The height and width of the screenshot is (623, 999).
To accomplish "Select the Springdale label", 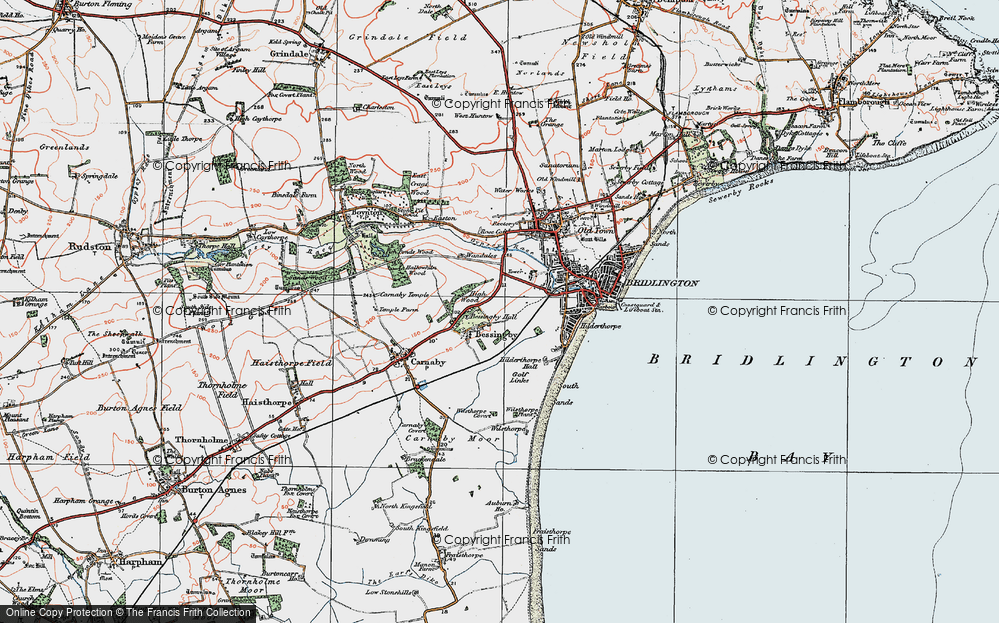I will [x=99, y=176].
